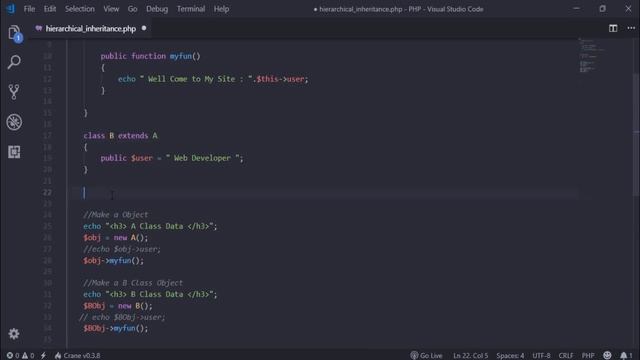The width and height of the screenshot is (640, 360).
Task: Open the Debug view icon
Action: coord(14,122)
